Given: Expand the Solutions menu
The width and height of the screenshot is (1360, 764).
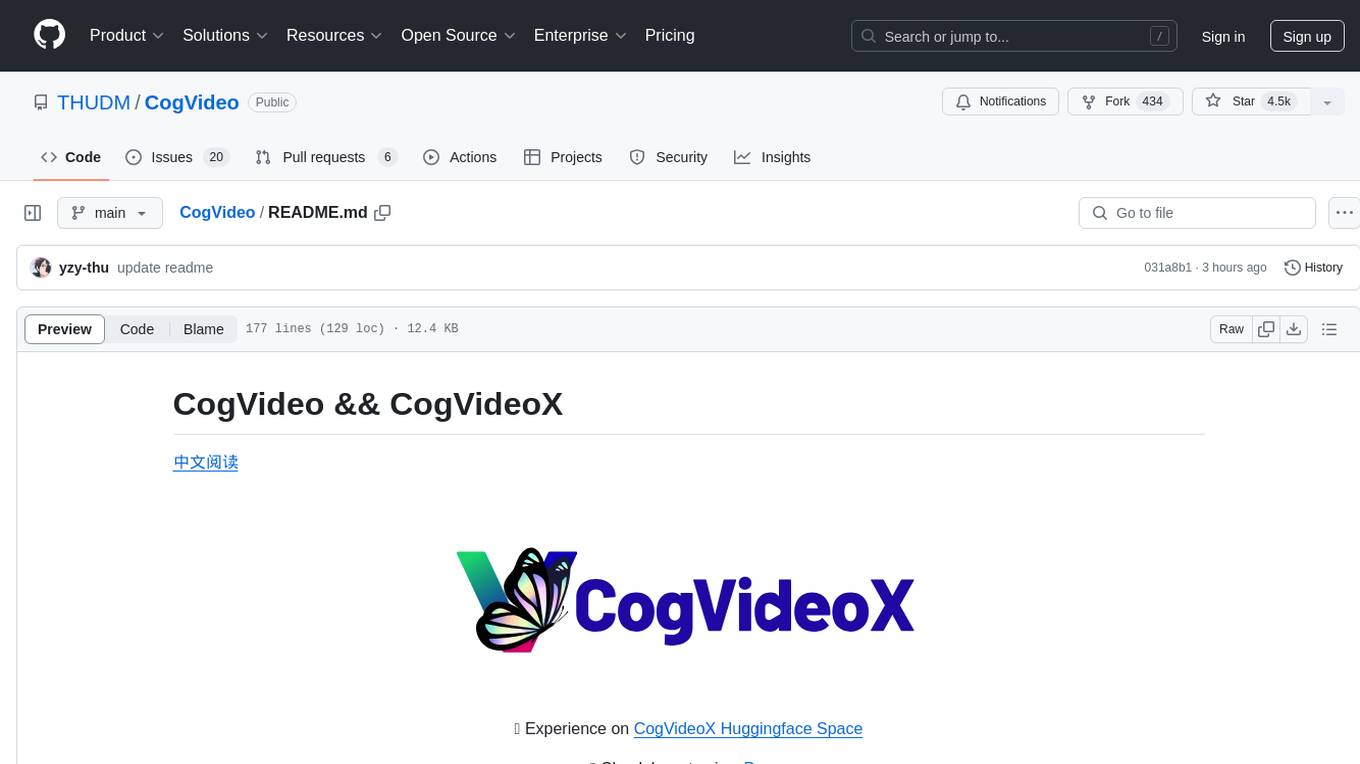Looking at the screenshot, I should (225, 35).
